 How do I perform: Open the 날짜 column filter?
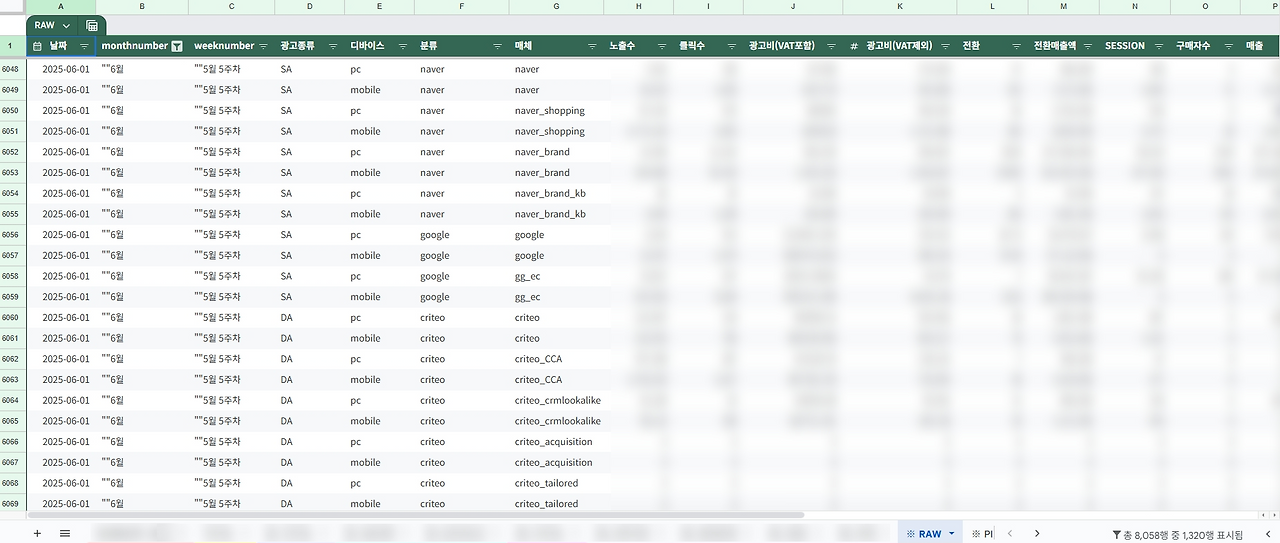pyautogui.click(x=84, y=46)
